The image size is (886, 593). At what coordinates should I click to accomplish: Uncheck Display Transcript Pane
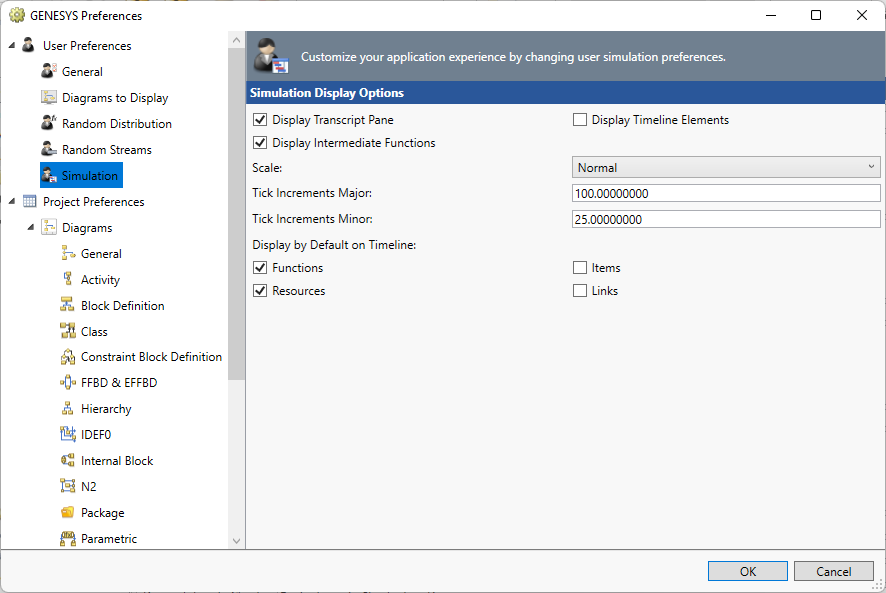tap(261, 120)
